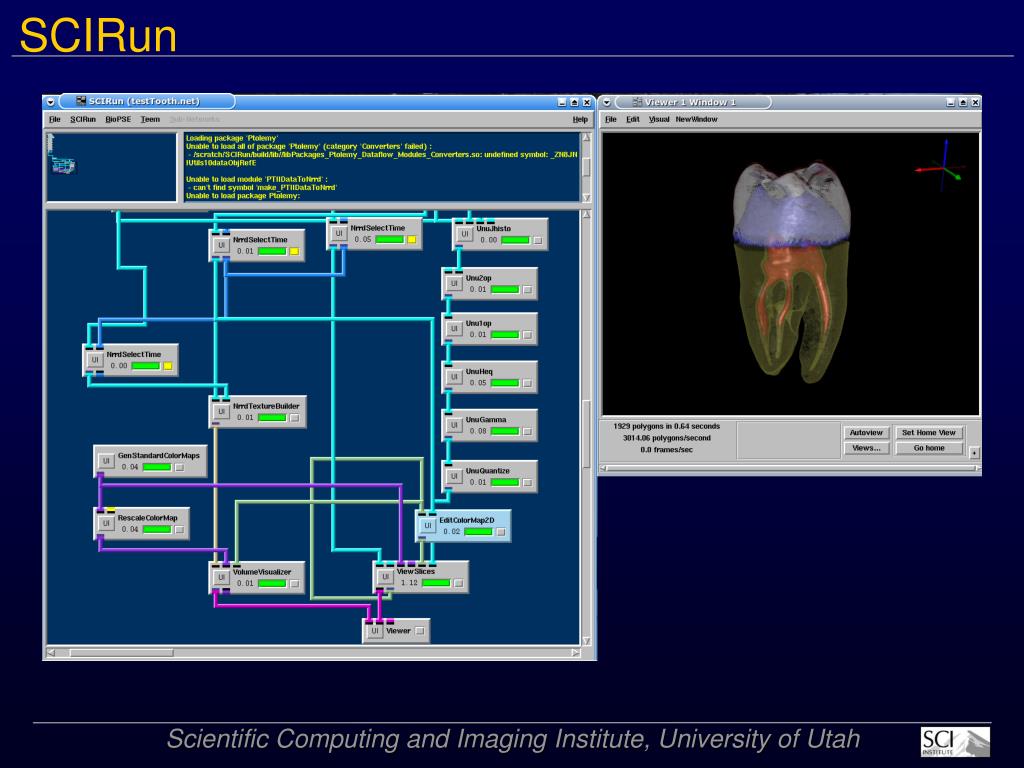Click the message indicator on VolumeVisualizer module
Viewport: 1024px width, 768px height.
coord(295,583)
